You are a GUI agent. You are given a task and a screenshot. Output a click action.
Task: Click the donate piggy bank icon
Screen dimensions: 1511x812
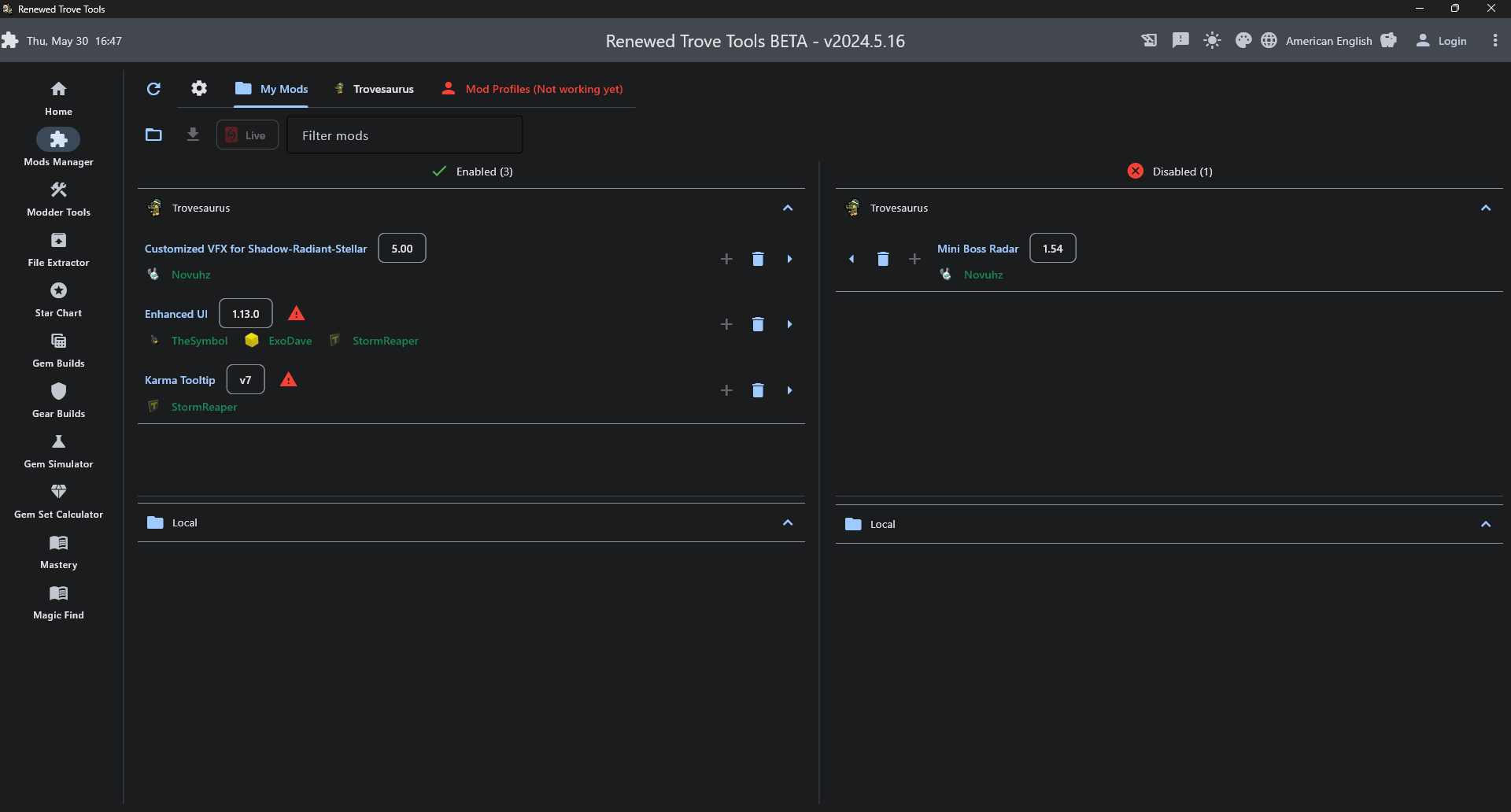pyautogui.click(x=1389, y=40)
